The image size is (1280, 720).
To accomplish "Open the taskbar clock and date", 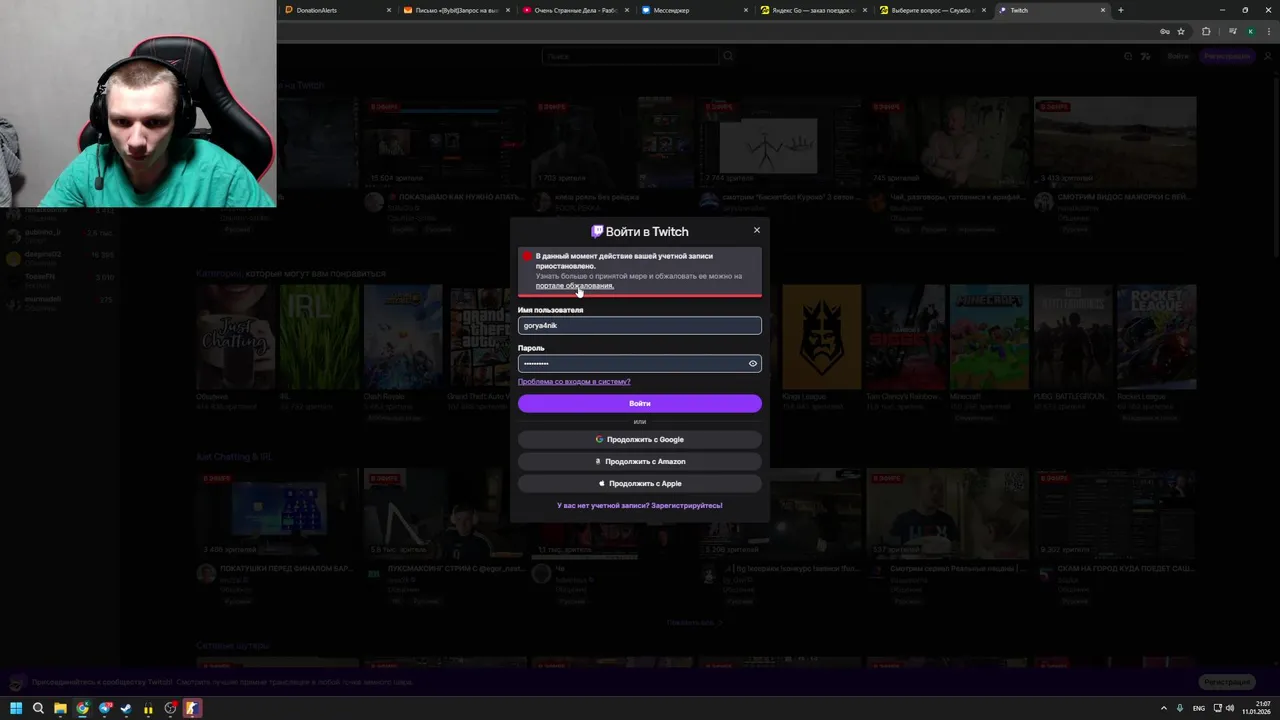I will click(x=1256, y=708).
